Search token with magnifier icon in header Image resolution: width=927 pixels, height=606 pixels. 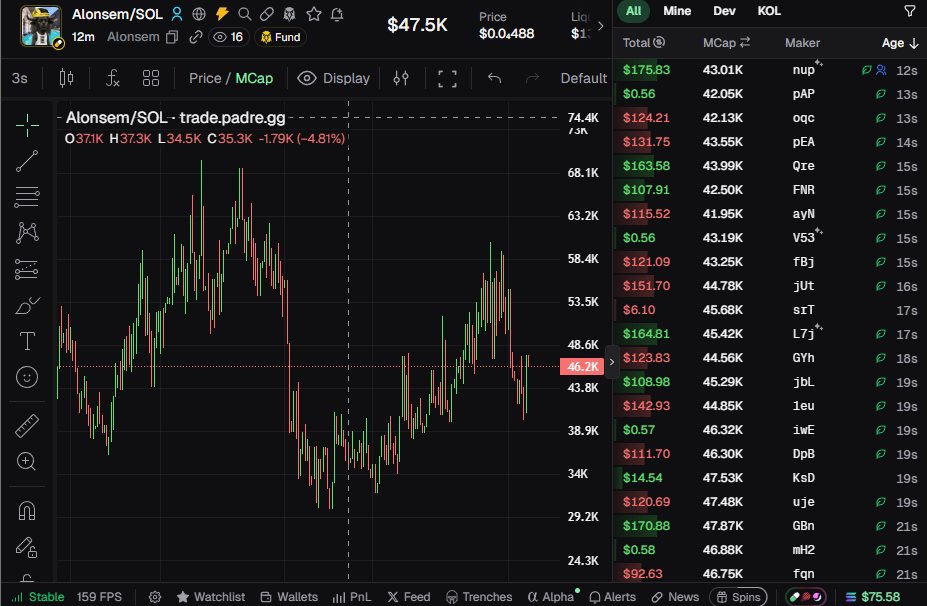coord(244,14)
